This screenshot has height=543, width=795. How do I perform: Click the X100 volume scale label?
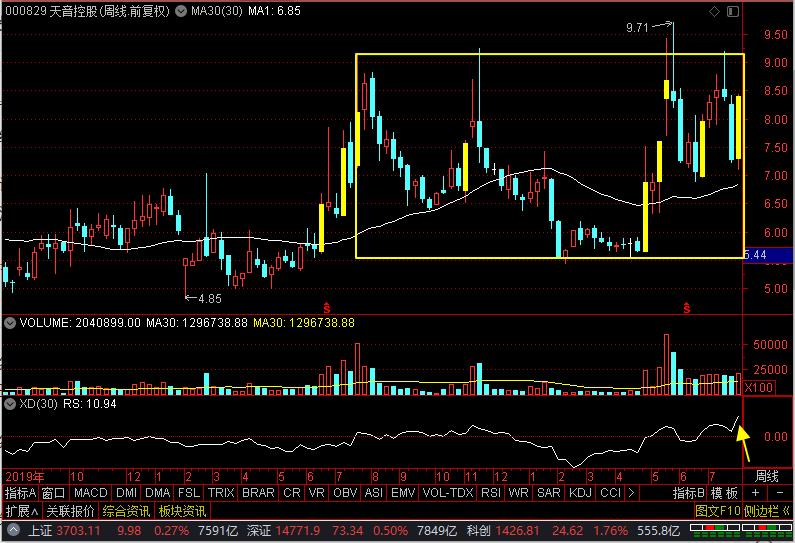[x=760, y=387]
